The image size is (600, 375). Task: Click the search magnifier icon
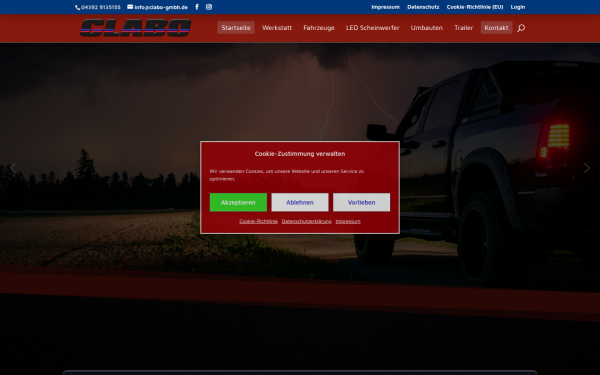521,28
